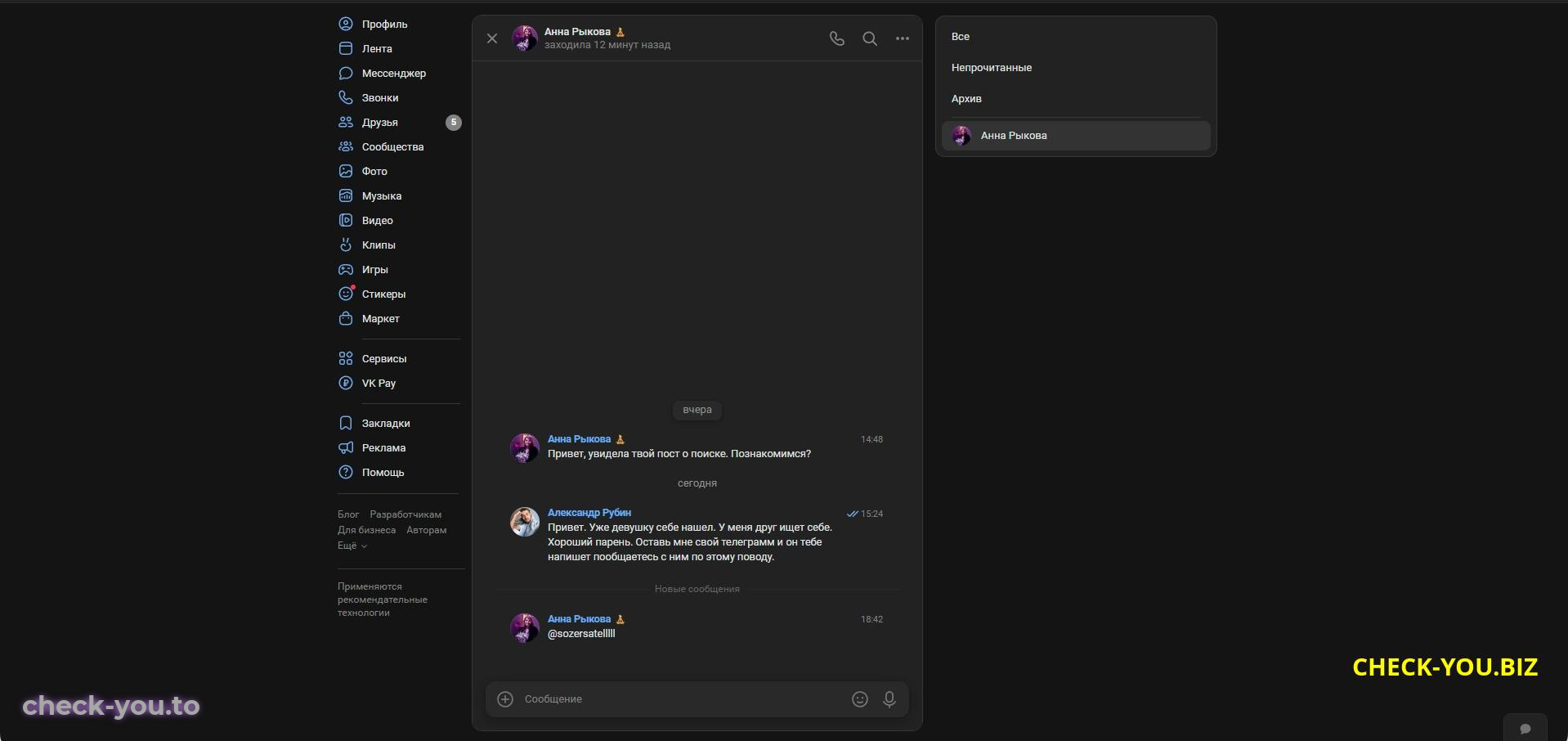Click Александр Рубин sender name
Image resolution: width=1568 pixels, height=741 pixels.
(589, 513)
